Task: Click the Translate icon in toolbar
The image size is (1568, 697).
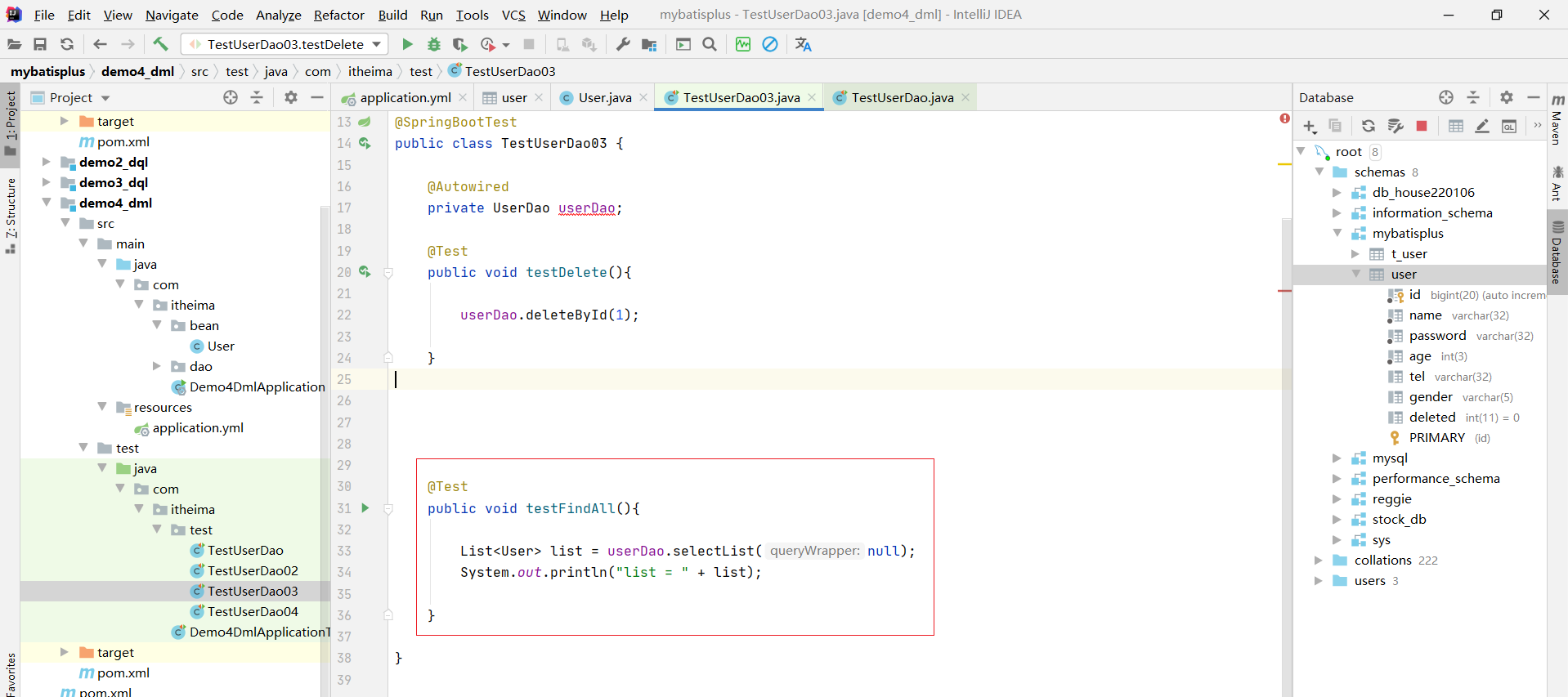Action: (804, 44)
